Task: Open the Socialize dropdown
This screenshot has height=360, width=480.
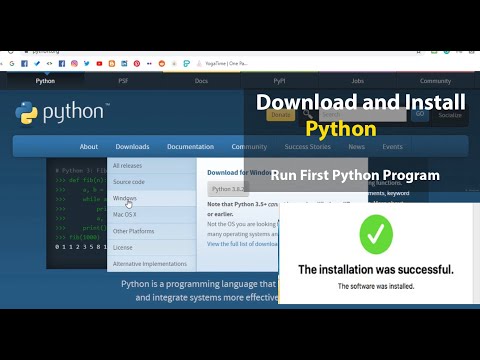Action: (x=450, y=115)
